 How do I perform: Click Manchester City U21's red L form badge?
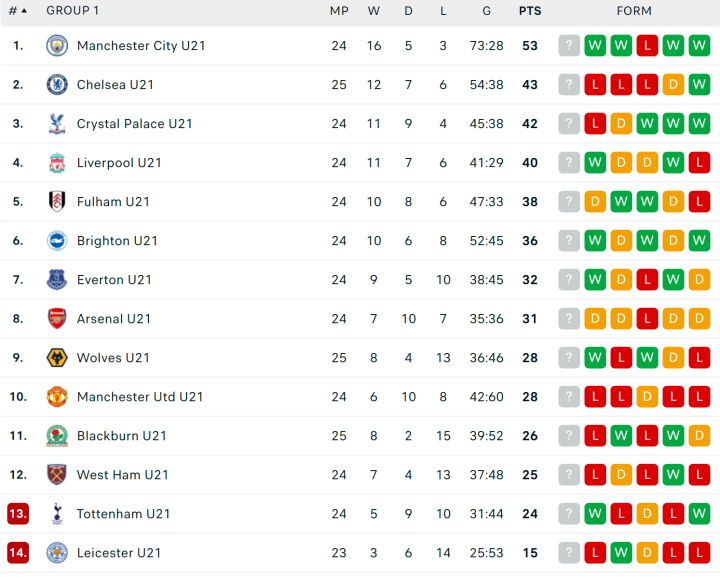click(x=647, y=46)
